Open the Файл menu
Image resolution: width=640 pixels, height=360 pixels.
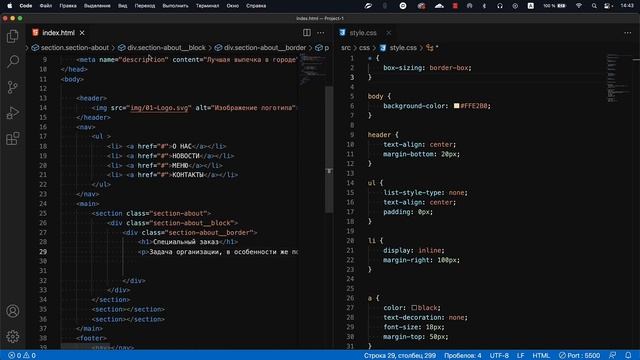click(x=46, y=6)
